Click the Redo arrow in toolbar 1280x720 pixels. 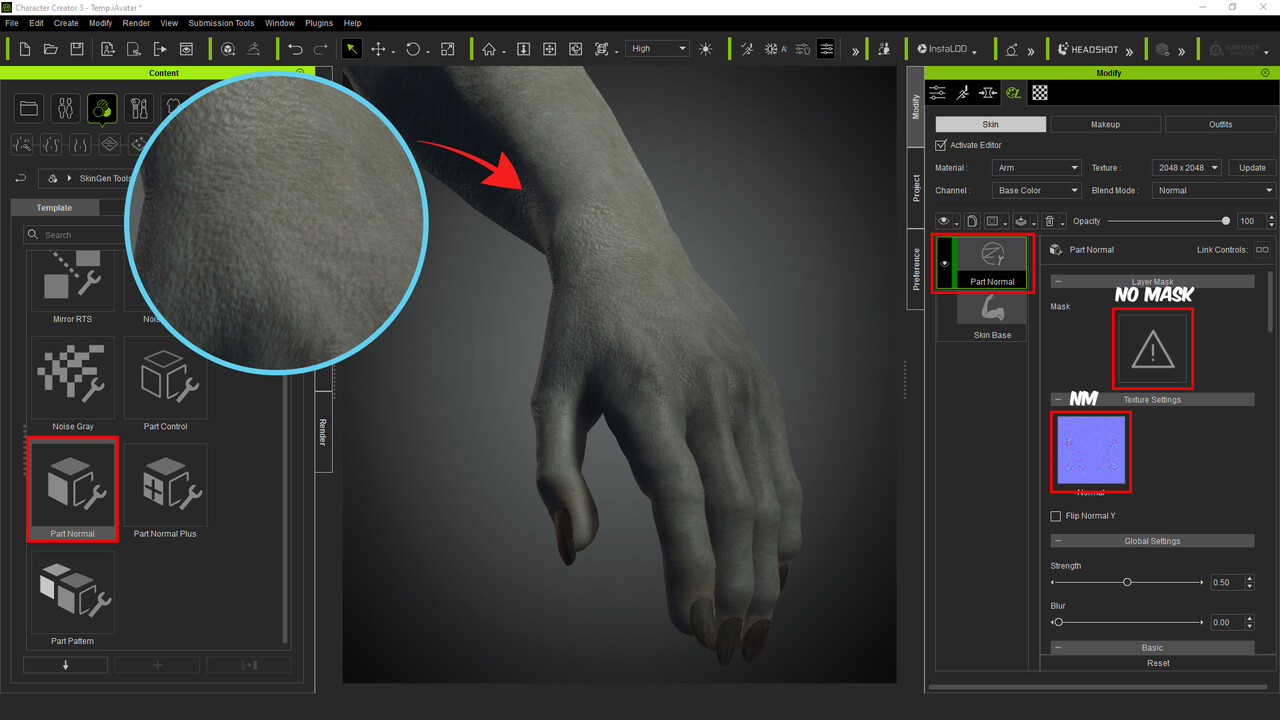click(x=321, y=49)
